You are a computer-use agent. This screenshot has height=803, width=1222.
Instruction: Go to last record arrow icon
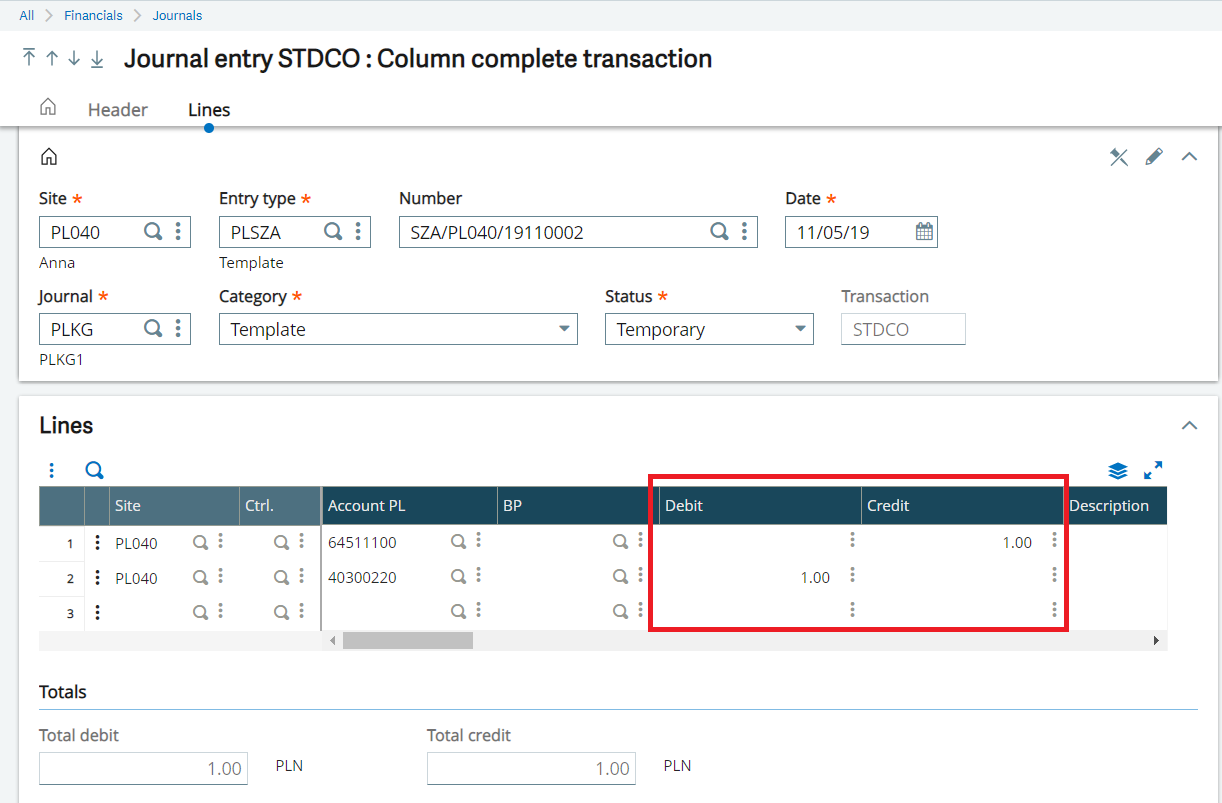click(97, 59)
